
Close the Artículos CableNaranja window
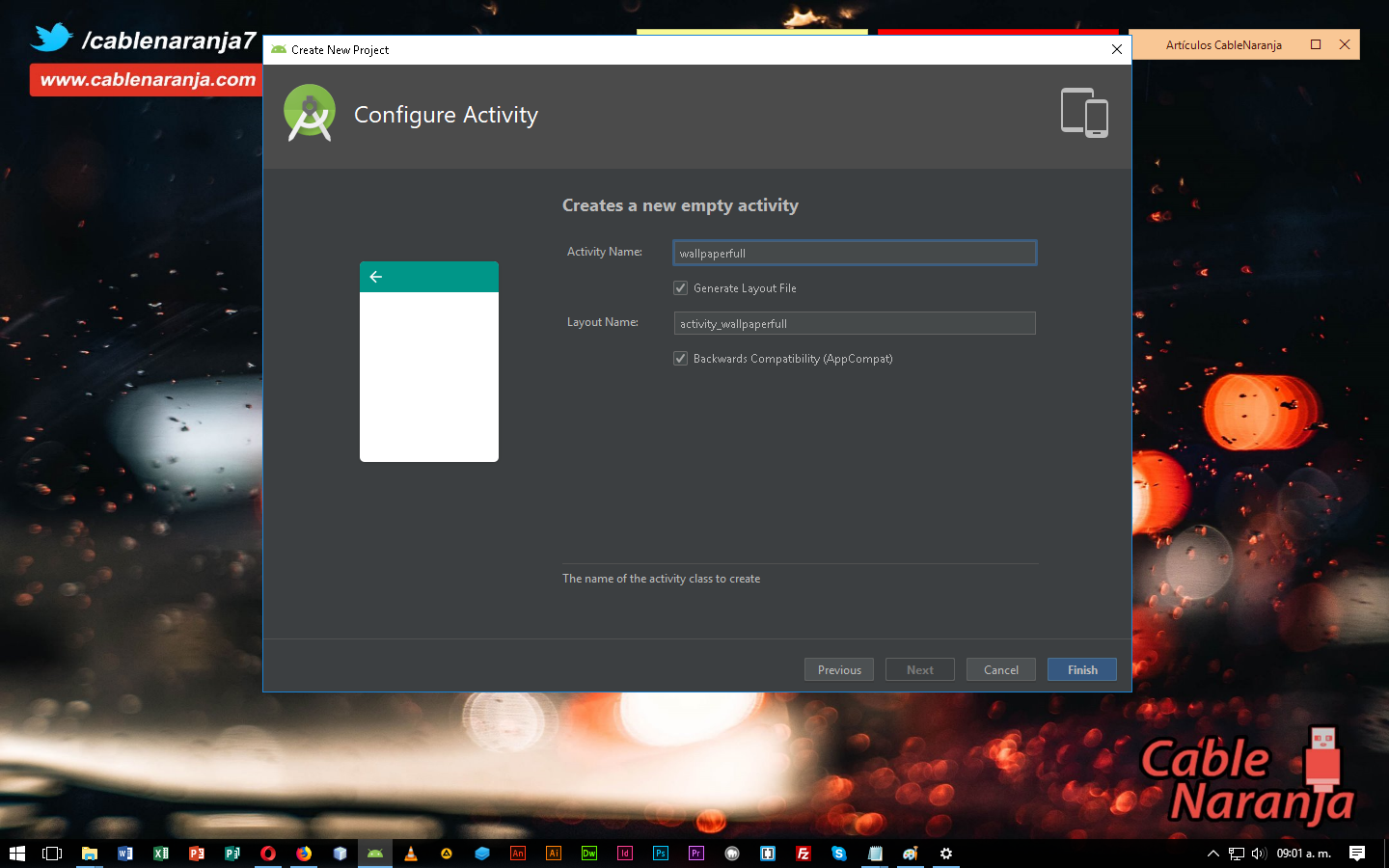tap(1345, 44)
